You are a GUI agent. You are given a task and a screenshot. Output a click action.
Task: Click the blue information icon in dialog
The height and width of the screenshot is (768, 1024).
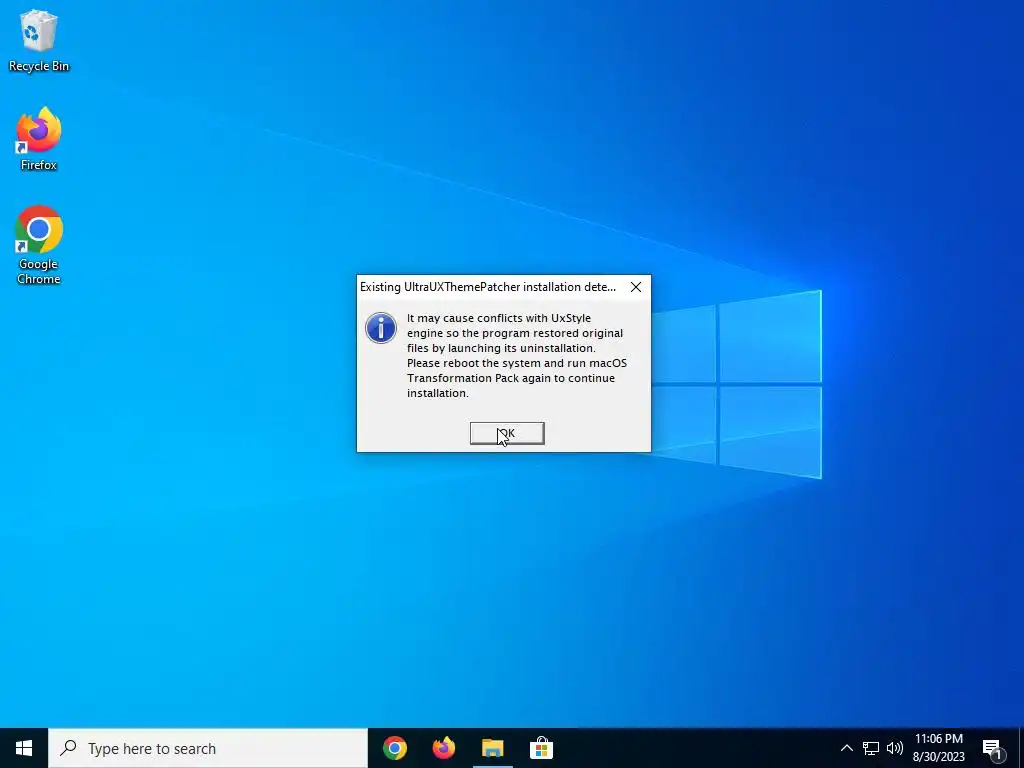coord(381,328)
